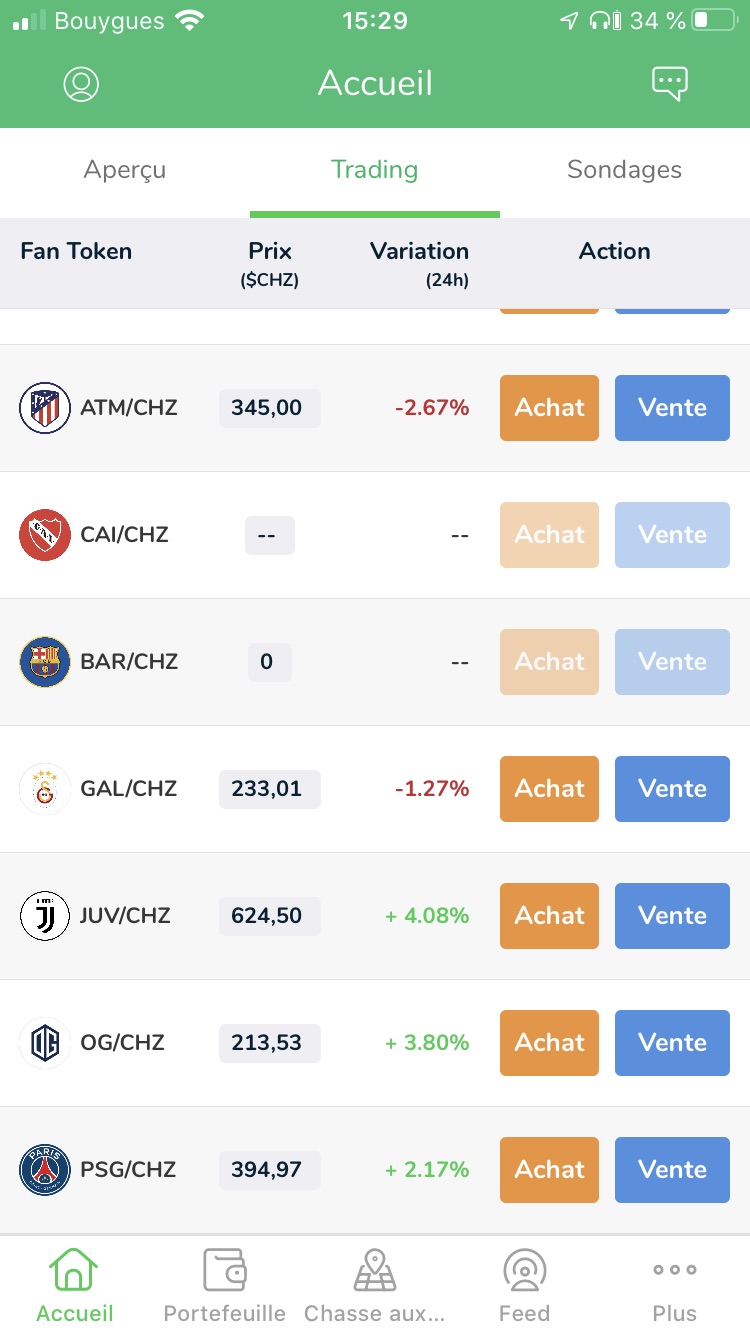The height and width of the screenshot is (1334, 750).
Task: Tap the OG/CHZ price 213,53
Action: pos(269,1043)
